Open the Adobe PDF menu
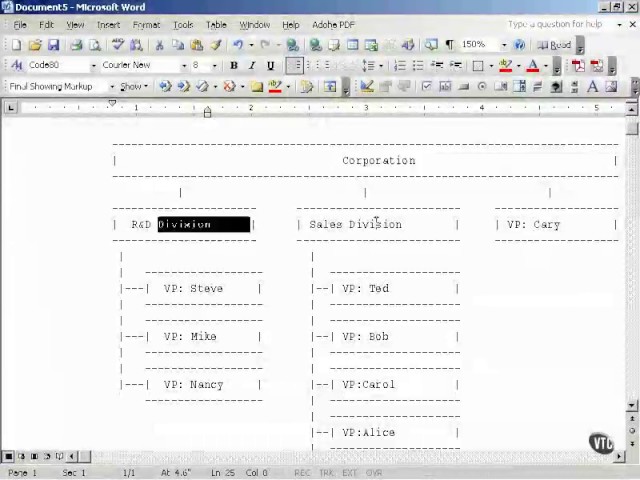 tap(333, 25)
